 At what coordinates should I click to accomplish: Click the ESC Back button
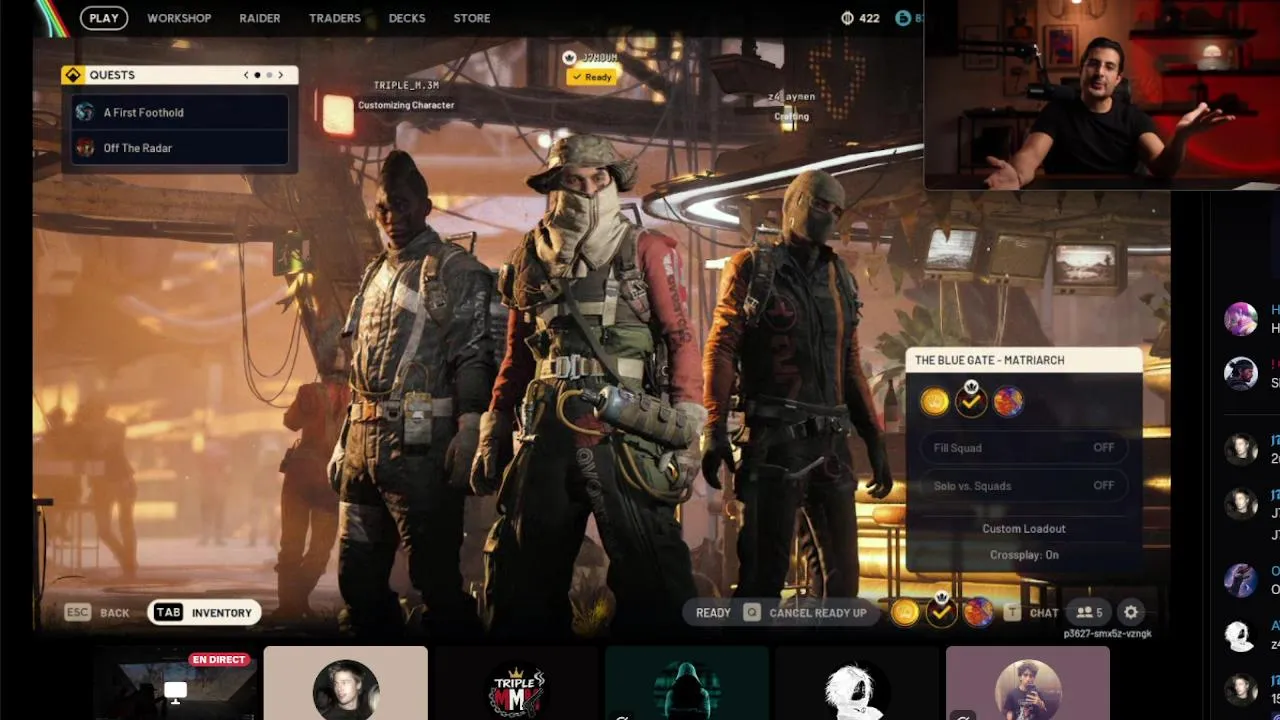coord(98,612)
